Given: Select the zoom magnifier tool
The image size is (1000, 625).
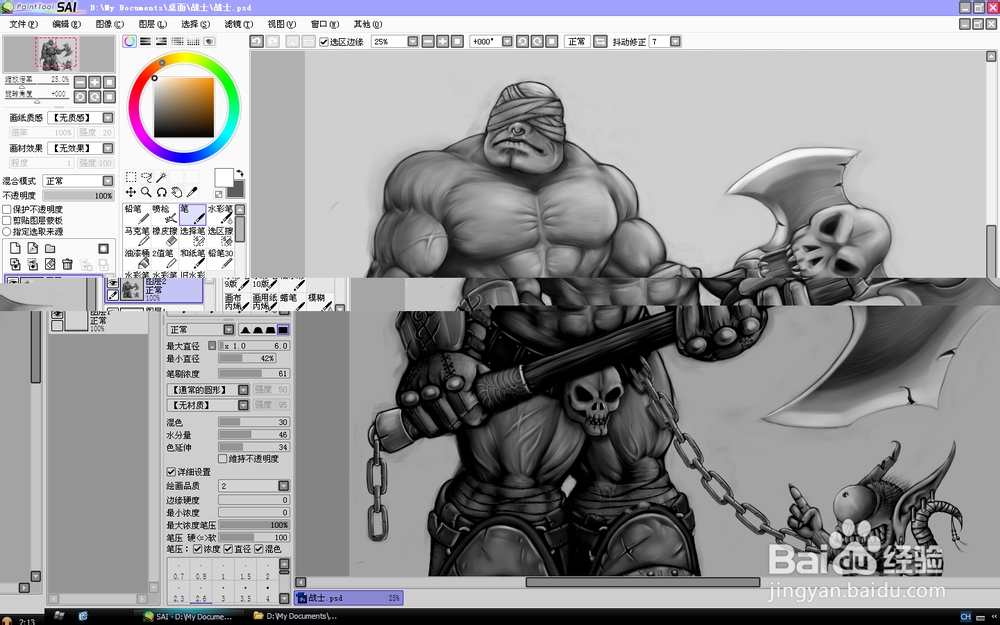Looking at the screenshot, I should (x=146, y=192).
